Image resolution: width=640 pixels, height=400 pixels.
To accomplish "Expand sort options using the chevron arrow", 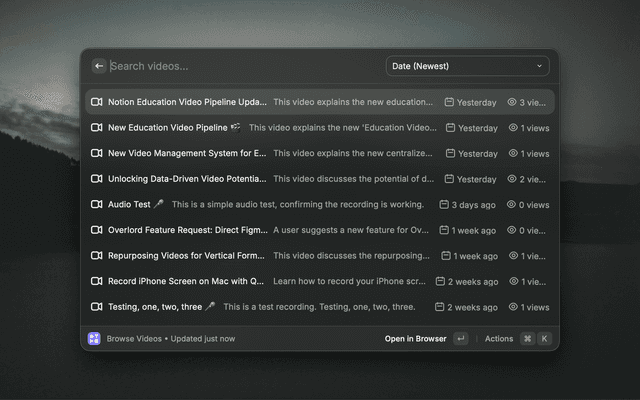I will (540, 66).
